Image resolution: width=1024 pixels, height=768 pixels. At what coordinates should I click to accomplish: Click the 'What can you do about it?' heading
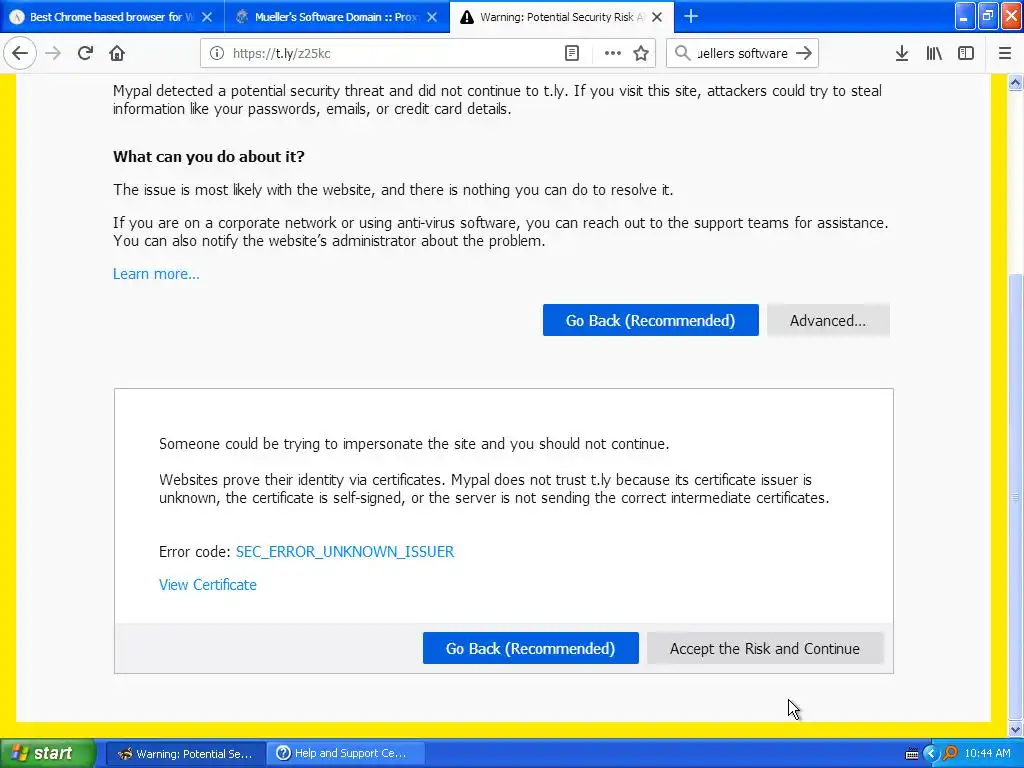209,157
